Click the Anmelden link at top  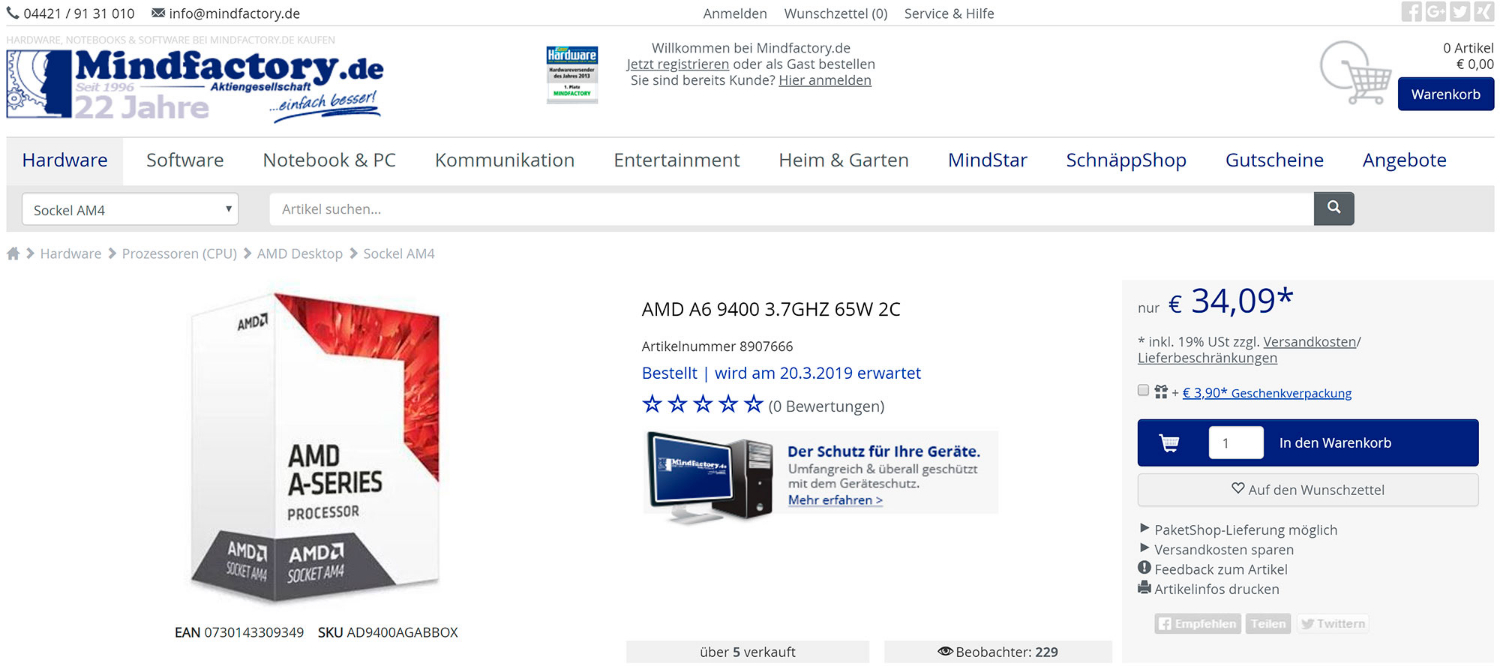click(x=735, y=13)
